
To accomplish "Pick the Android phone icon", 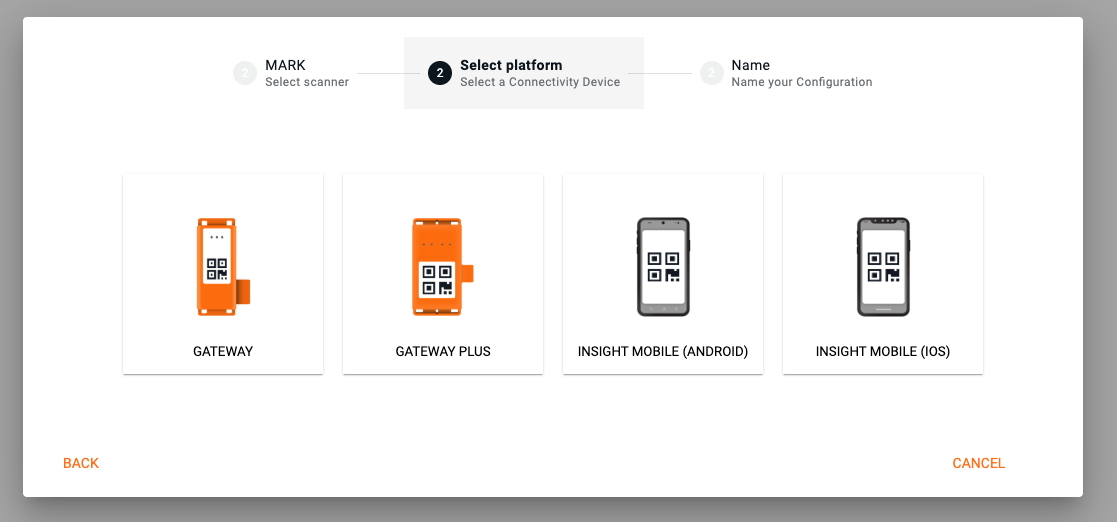I will (663, 267).
